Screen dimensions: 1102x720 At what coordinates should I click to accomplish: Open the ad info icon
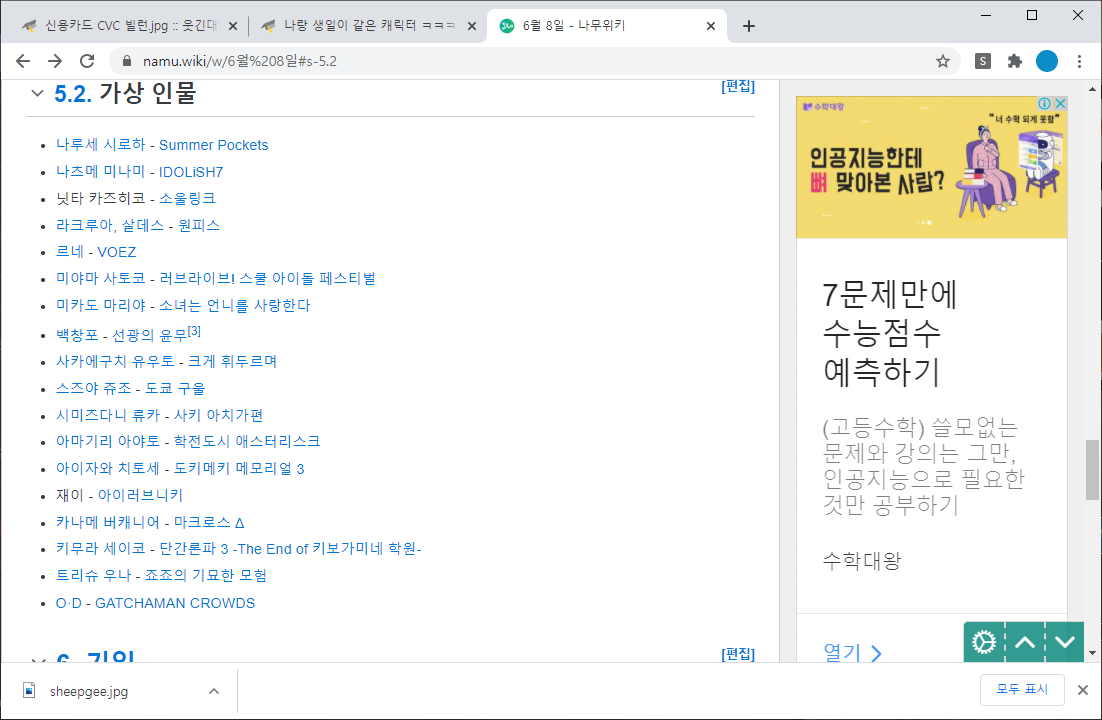[x=1044, y=103]
